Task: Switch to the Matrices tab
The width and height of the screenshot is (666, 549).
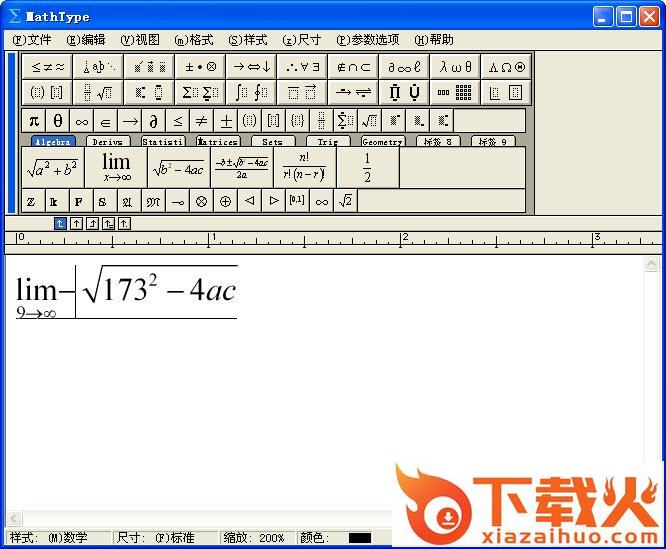Action: (x=218, y=142)
